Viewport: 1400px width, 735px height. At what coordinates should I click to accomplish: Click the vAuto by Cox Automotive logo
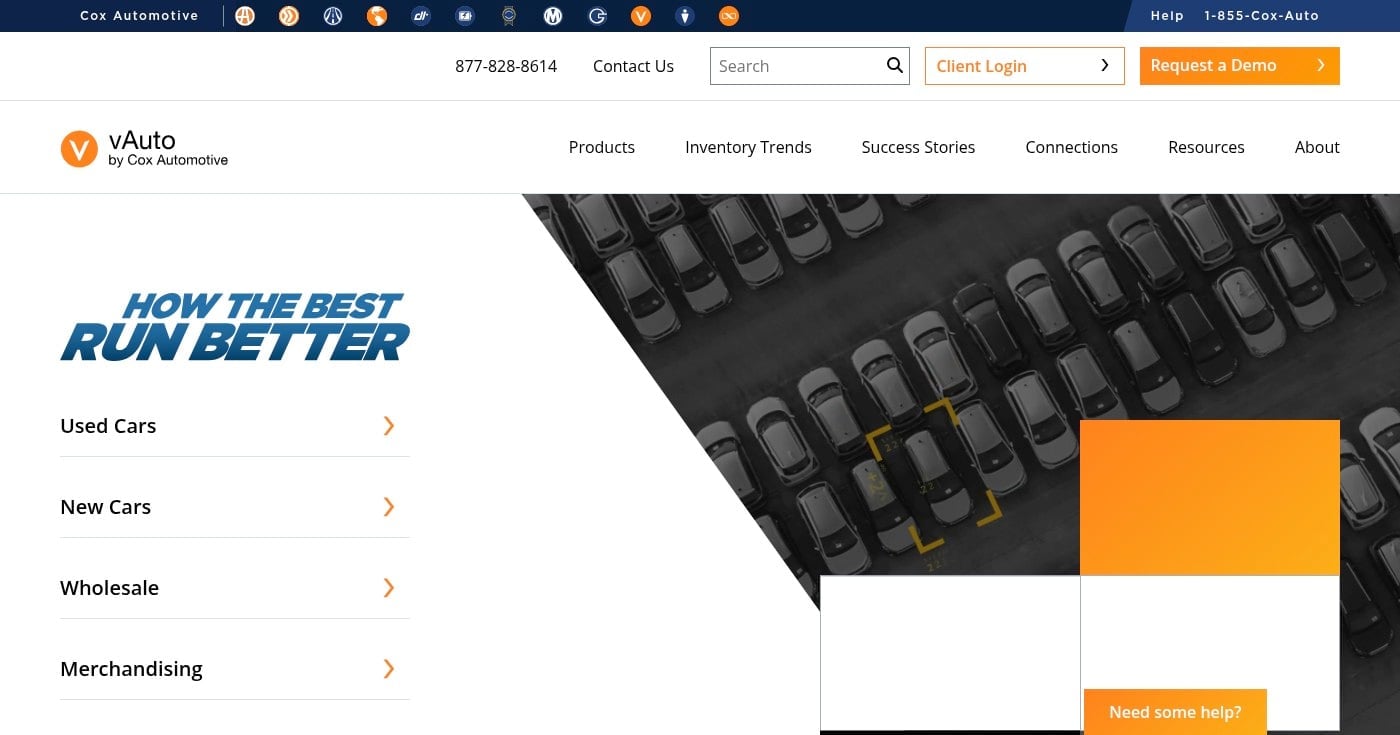(145, 148)
